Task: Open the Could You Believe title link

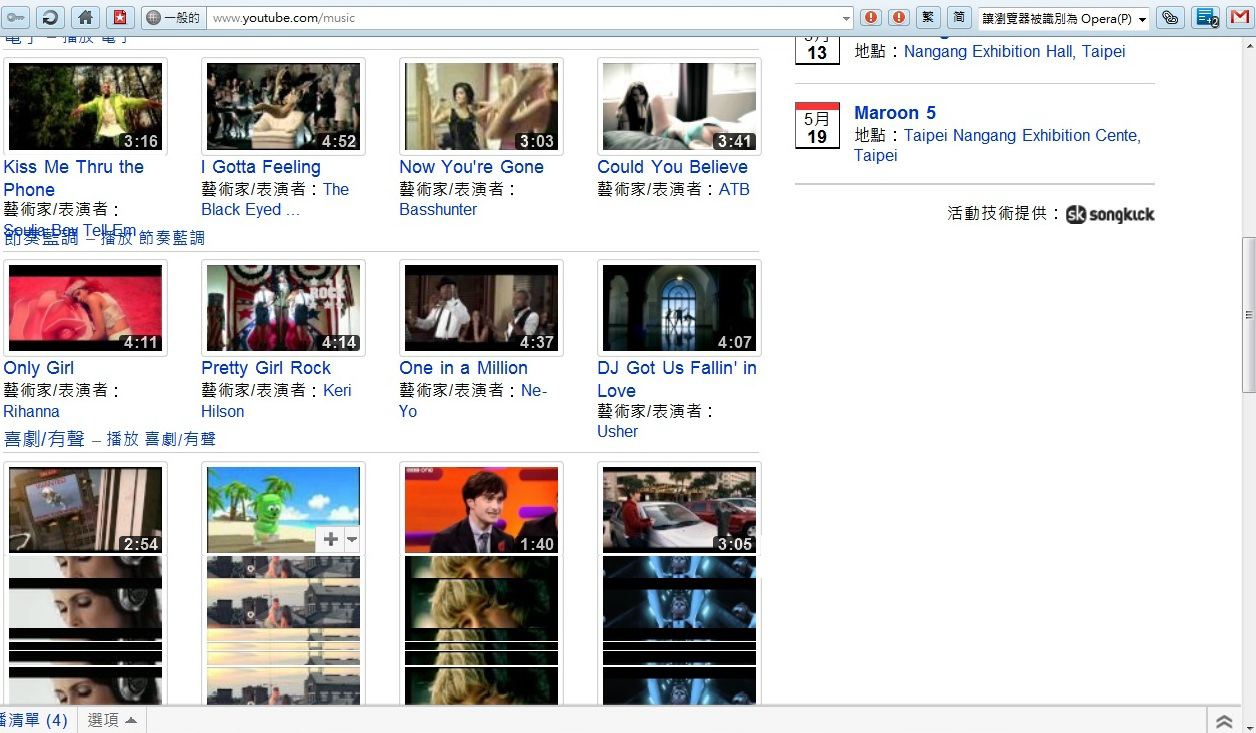Action: pyautogui.click(x=672, y=167)
